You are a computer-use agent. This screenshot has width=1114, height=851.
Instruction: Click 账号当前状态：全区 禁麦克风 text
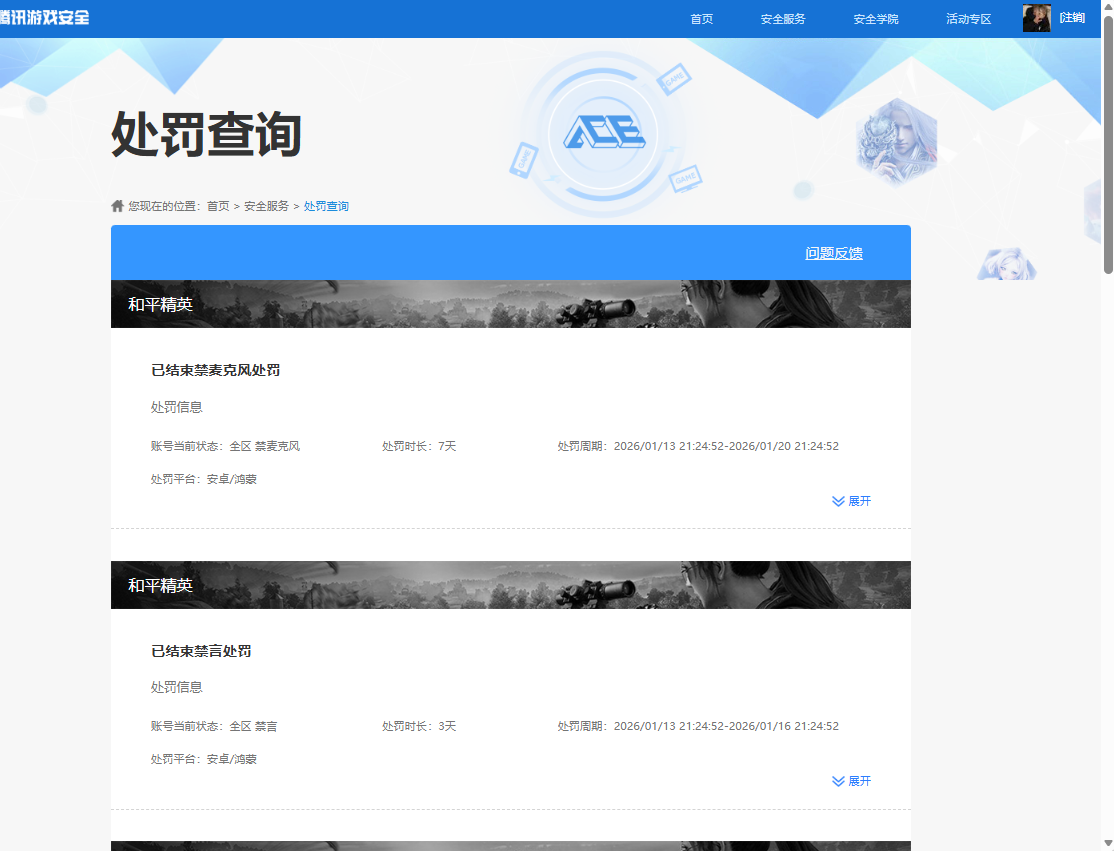click(x=225, y=446)
